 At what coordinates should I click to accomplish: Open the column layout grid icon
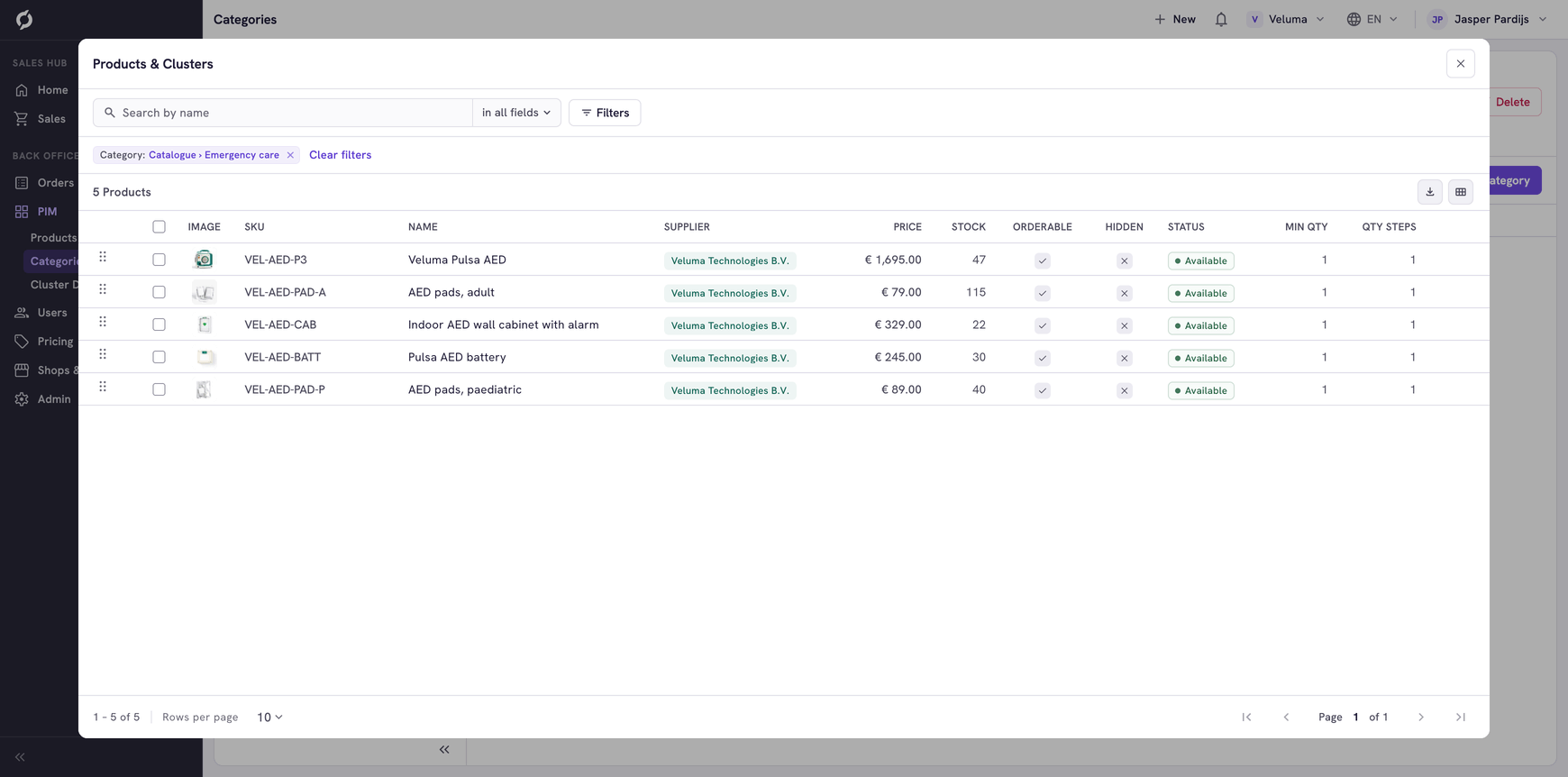click(1461, 192)
